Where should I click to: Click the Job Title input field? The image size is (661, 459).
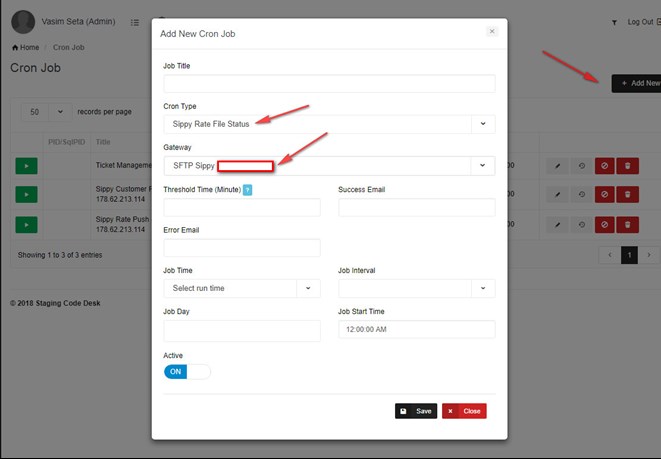point(329,84)
